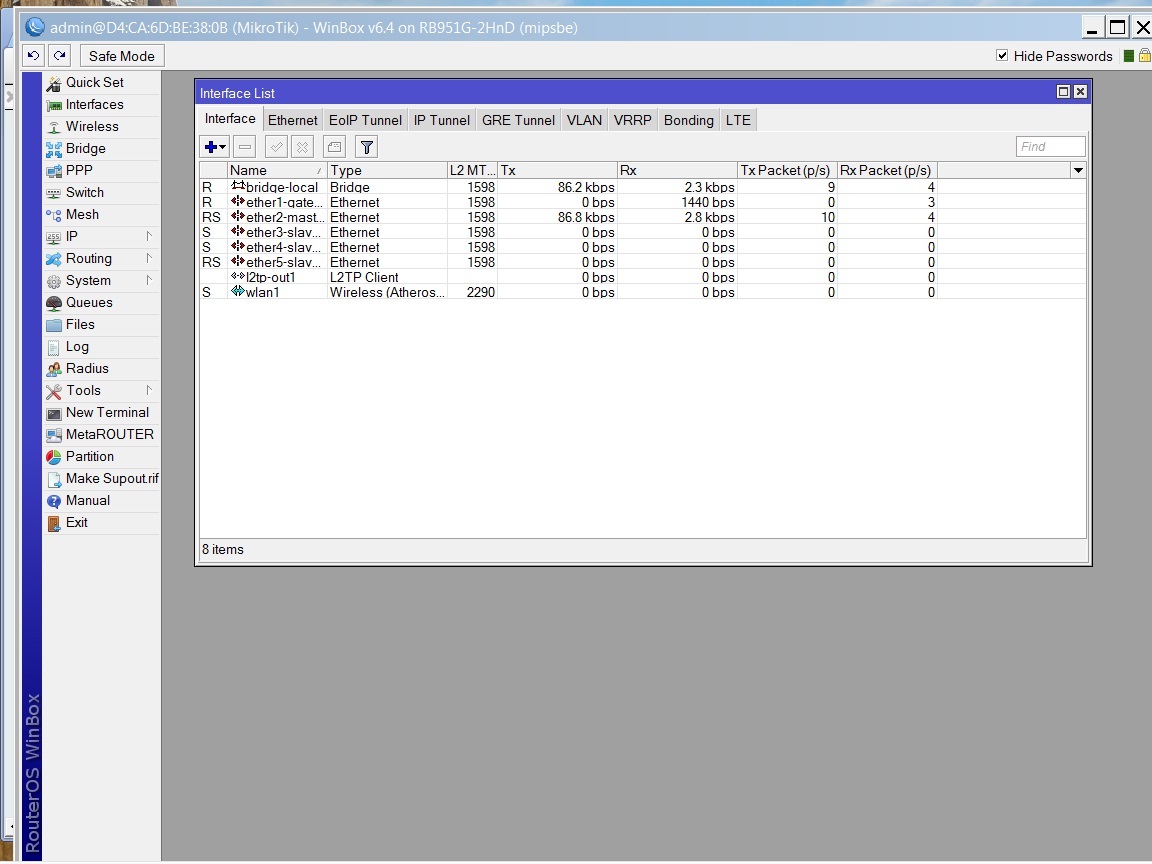This screenshot has height=864, width=1152.
Task: Select the ether5-slav... interface row
Action: pyautogui.click(x=642, y=262)
